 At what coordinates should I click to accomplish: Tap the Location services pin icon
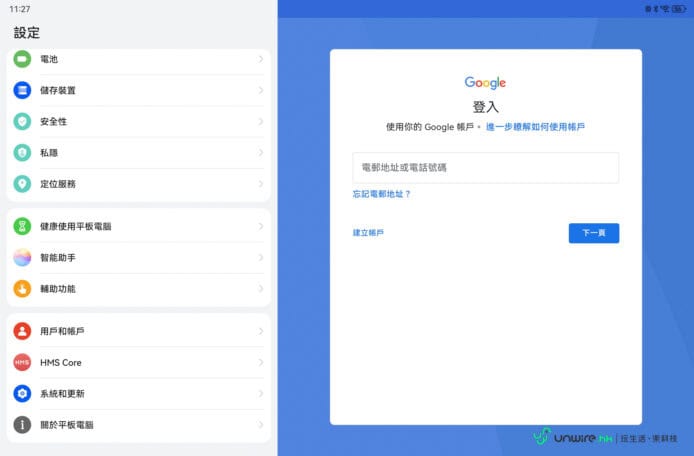22,184
